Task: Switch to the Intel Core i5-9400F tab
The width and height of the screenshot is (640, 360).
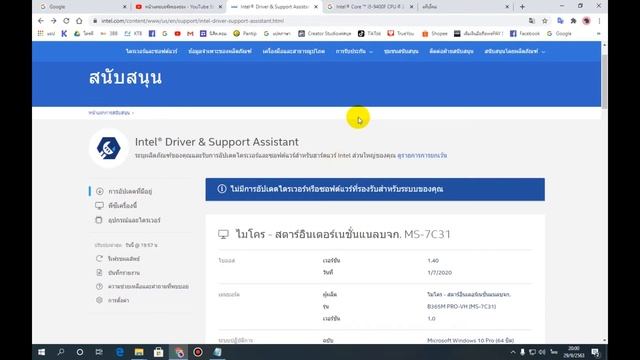Action: click(370, 7)
